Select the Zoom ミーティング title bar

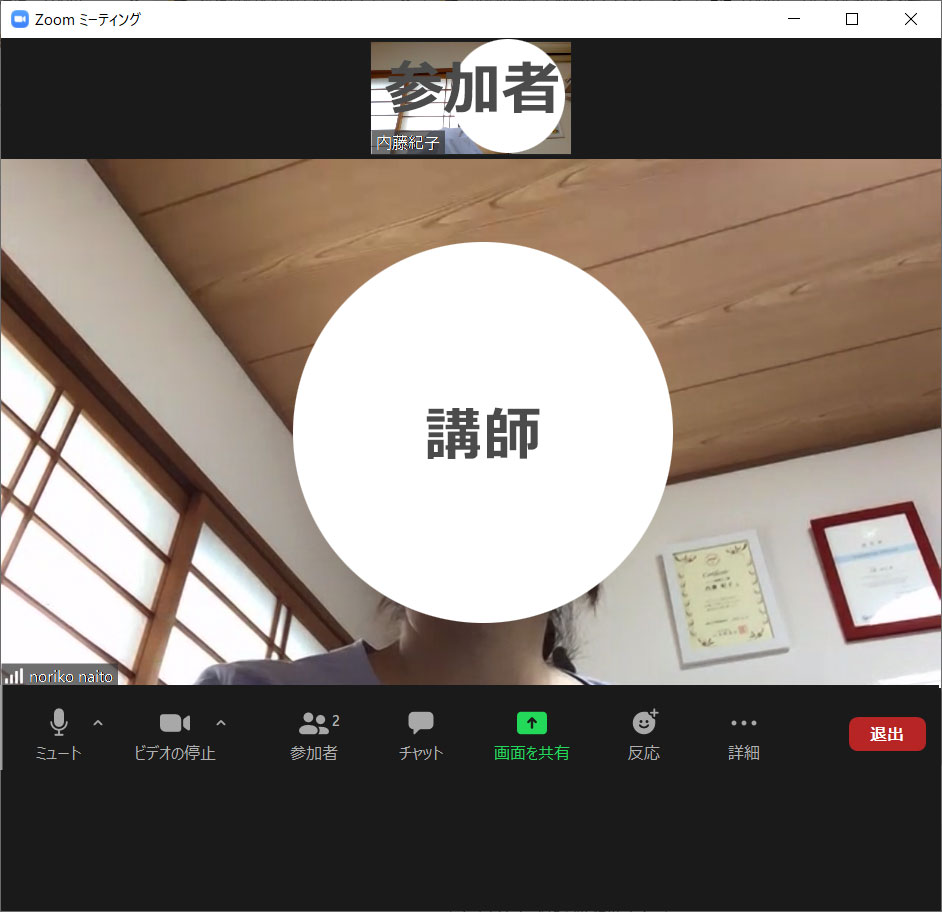click(x=90, y=18)
